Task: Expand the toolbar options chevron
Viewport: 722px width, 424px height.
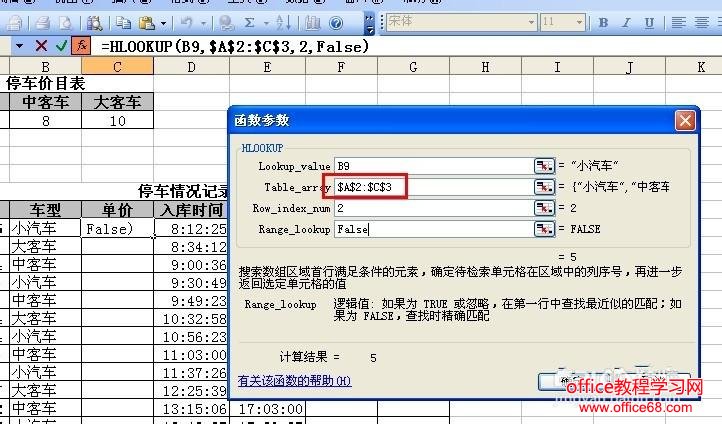Action: [369, 24]
